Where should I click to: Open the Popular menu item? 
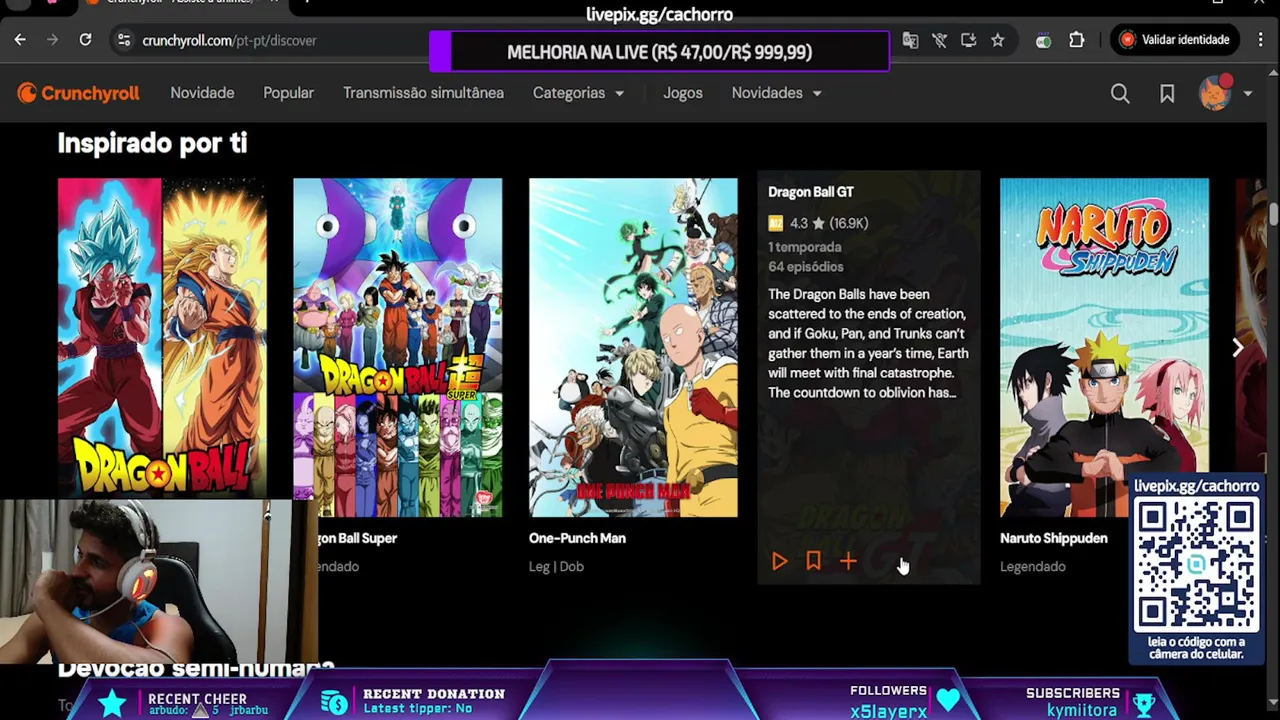coord(288,93)
